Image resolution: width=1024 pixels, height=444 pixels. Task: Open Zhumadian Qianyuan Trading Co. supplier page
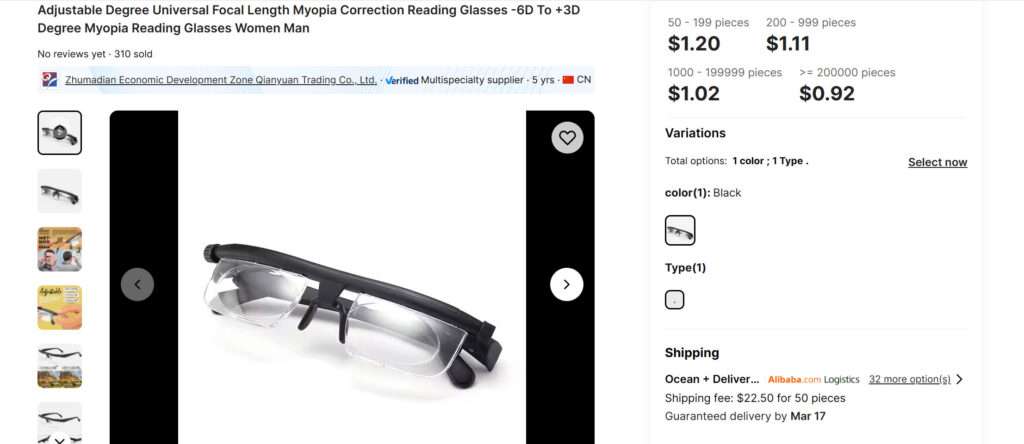(220, 80)
